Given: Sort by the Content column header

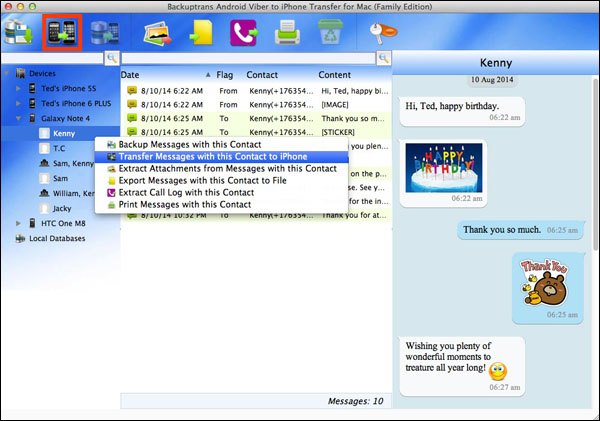Looking at the screenshot, I should (x=335, y=75).
